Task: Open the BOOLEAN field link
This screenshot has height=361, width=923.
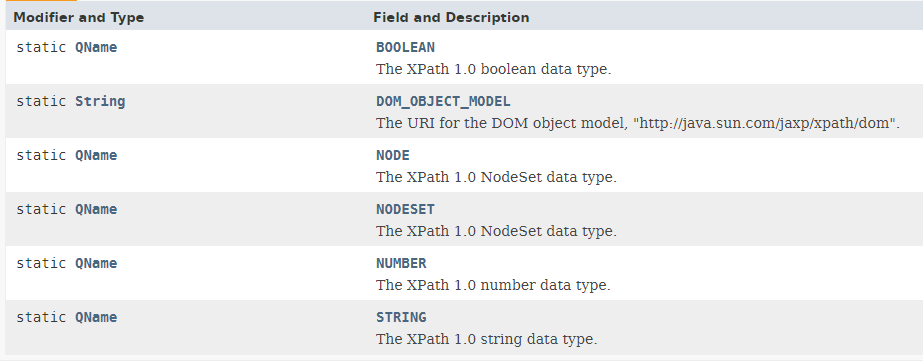Action: click(x=405, y=47)
